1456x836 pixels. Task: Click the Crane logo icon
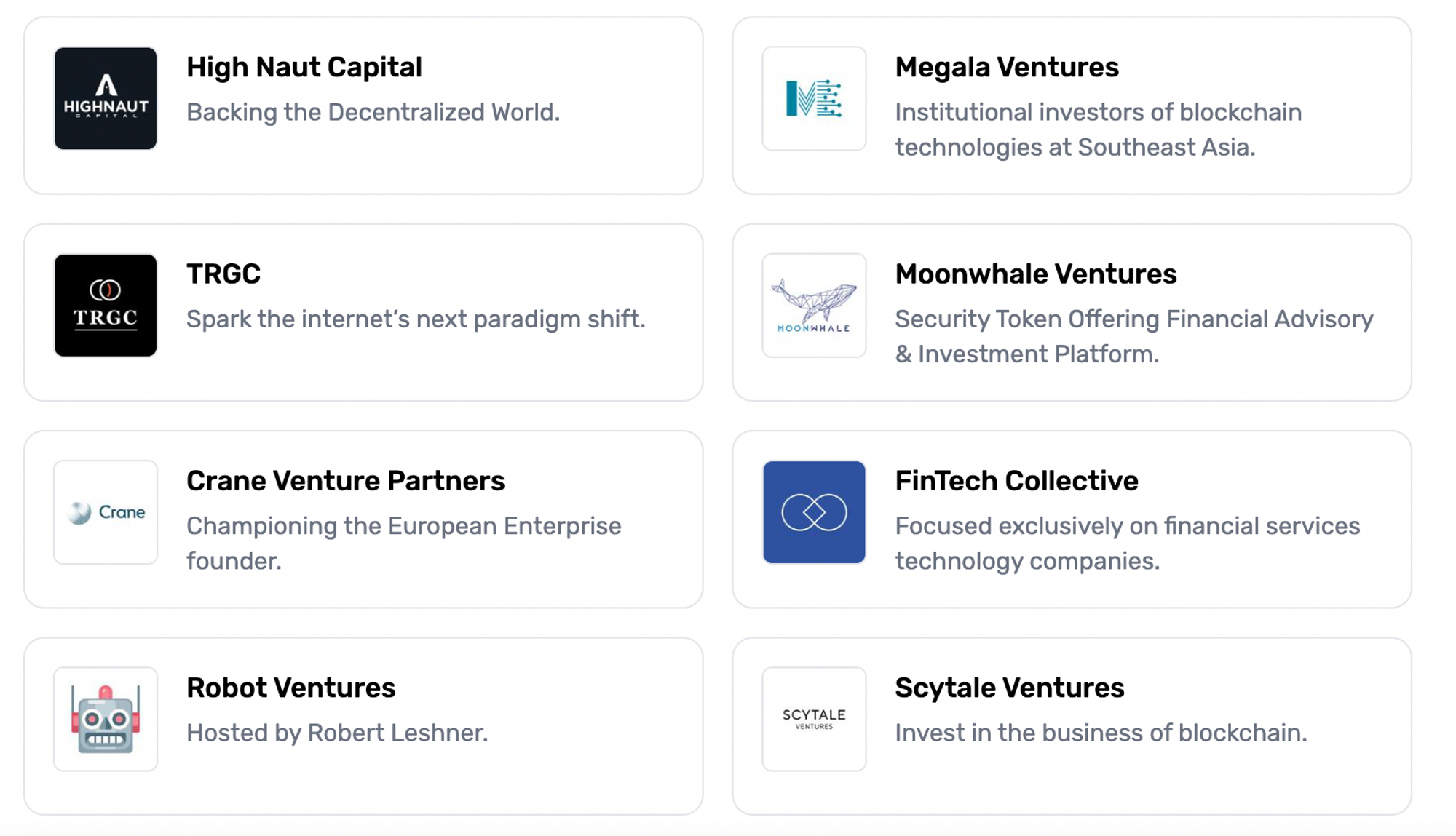click(x=106, y=512)
